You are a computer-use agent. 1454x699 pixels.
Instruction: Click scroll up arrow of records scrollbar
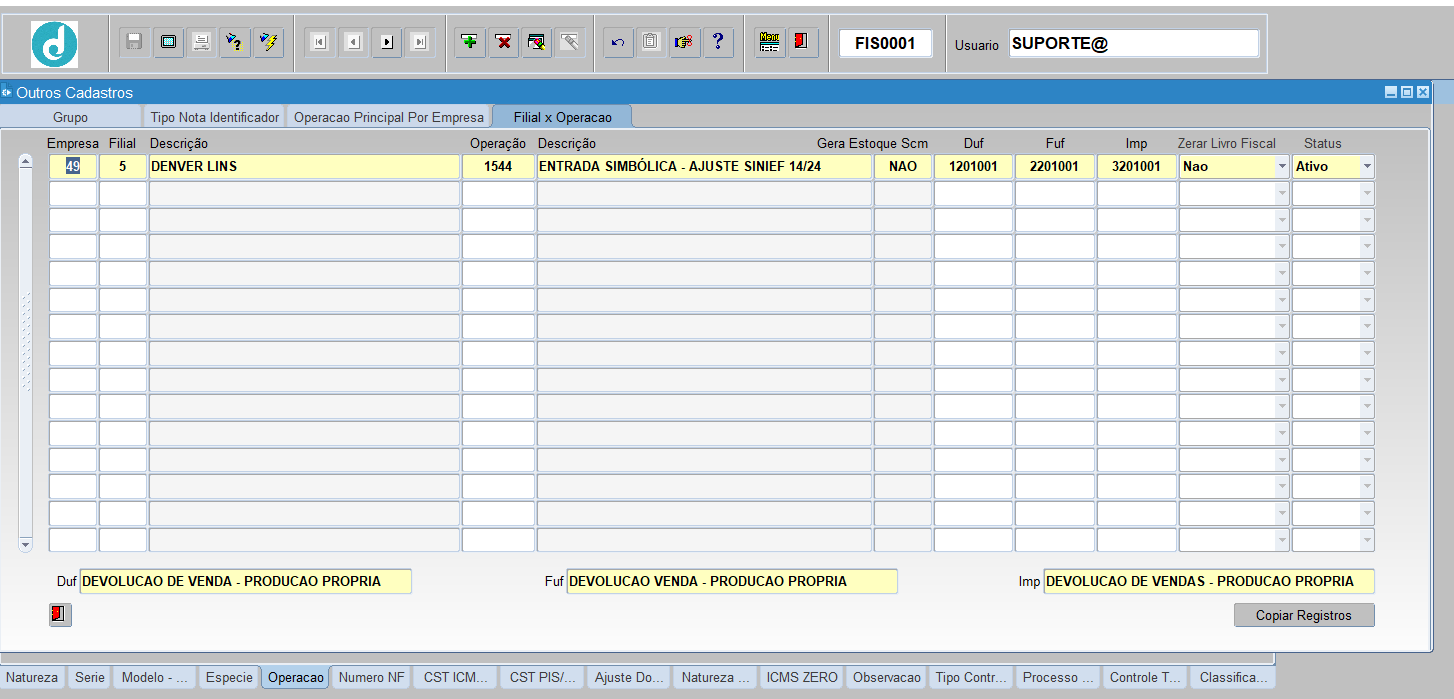click(26, 162)
